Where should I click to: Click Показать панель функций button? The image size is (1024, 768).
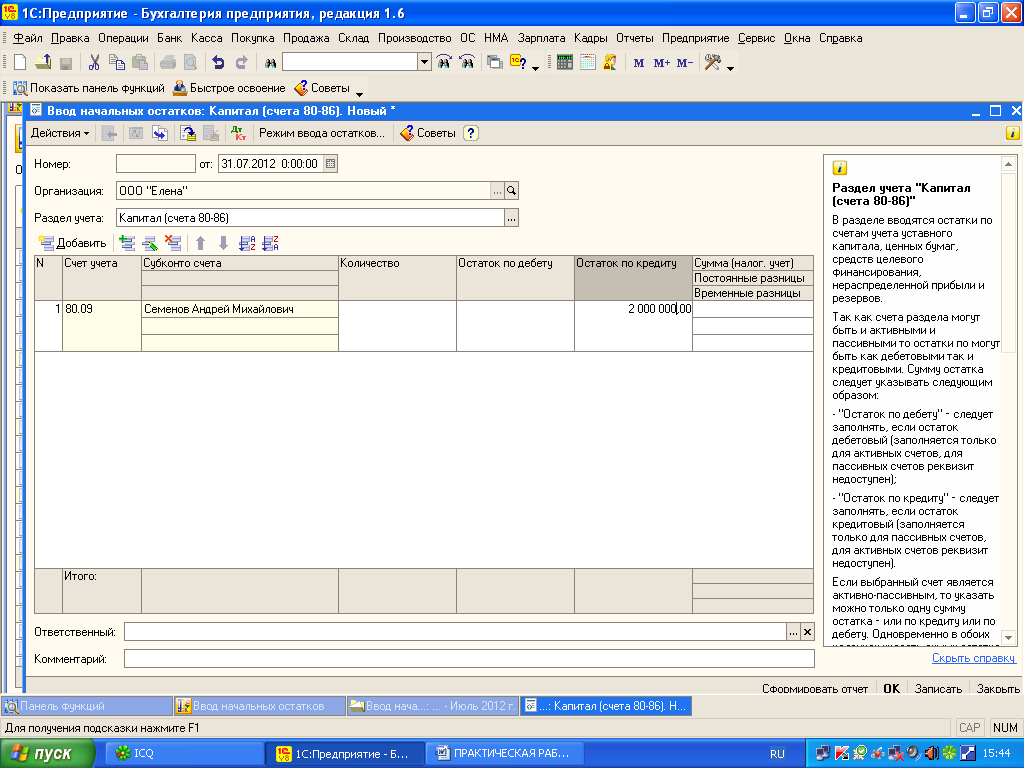(88, 88)
